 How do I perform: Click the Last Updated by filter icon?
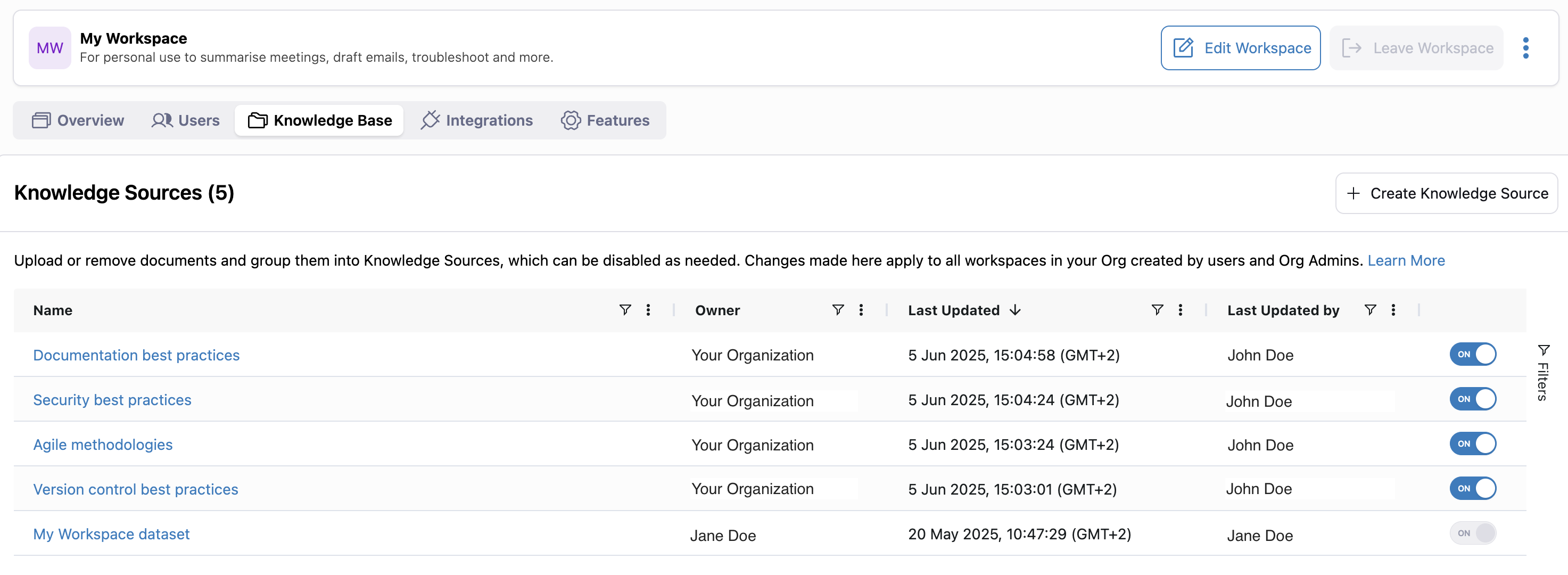click(1369, 310)
